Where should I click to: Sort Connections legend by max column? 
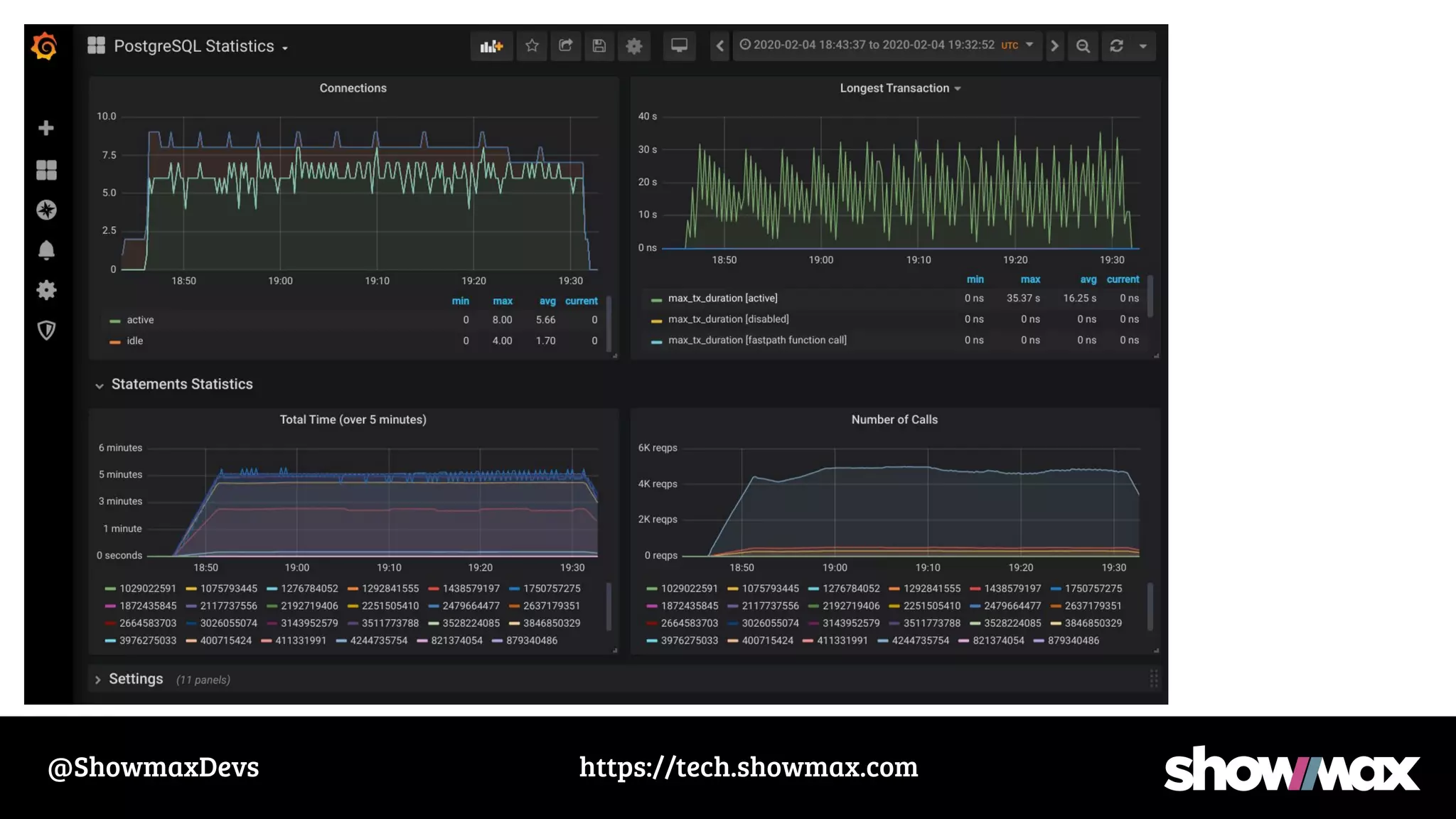(x=503, y=301)
